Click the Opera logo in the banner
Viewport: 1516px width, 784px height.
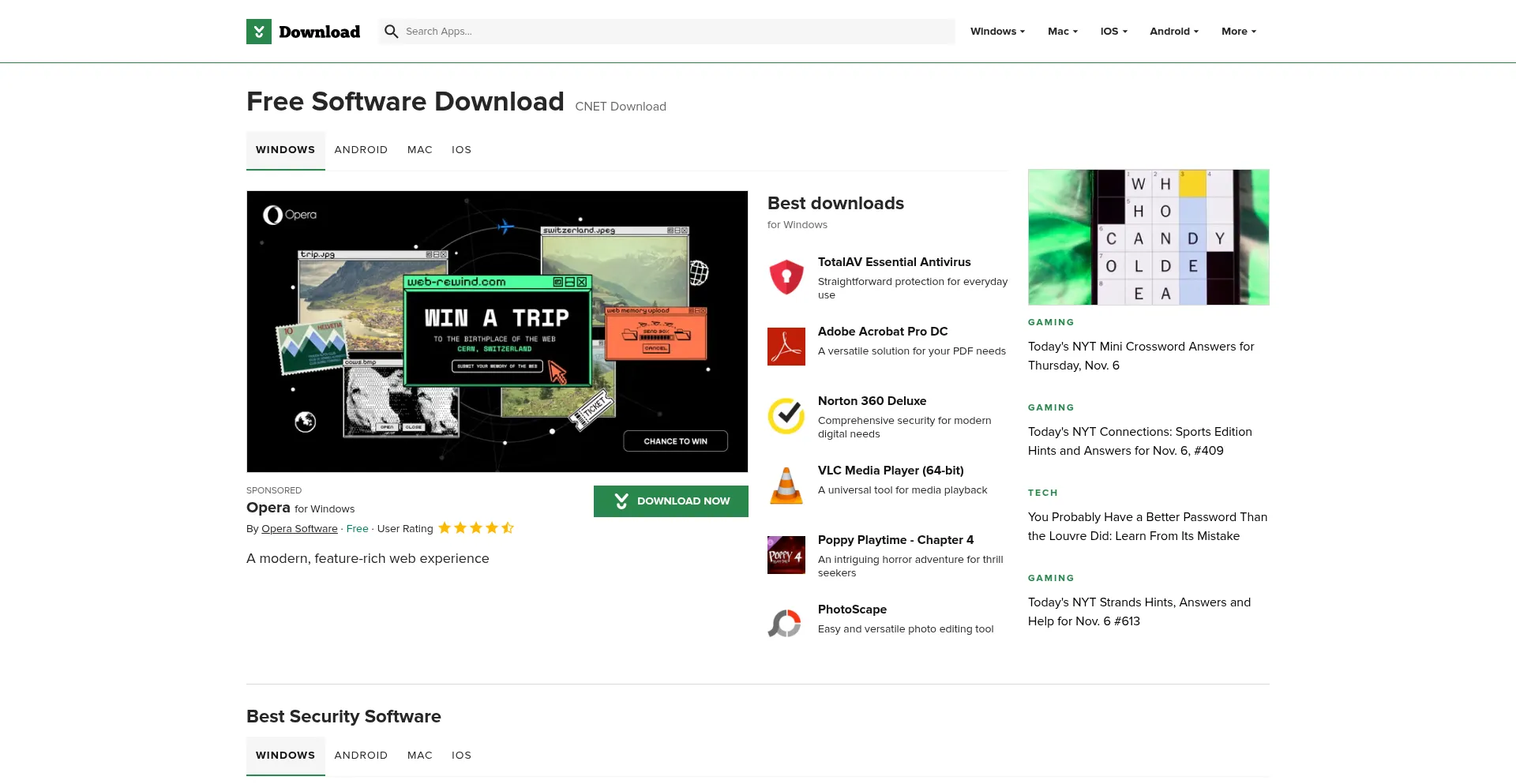[290, 215]
